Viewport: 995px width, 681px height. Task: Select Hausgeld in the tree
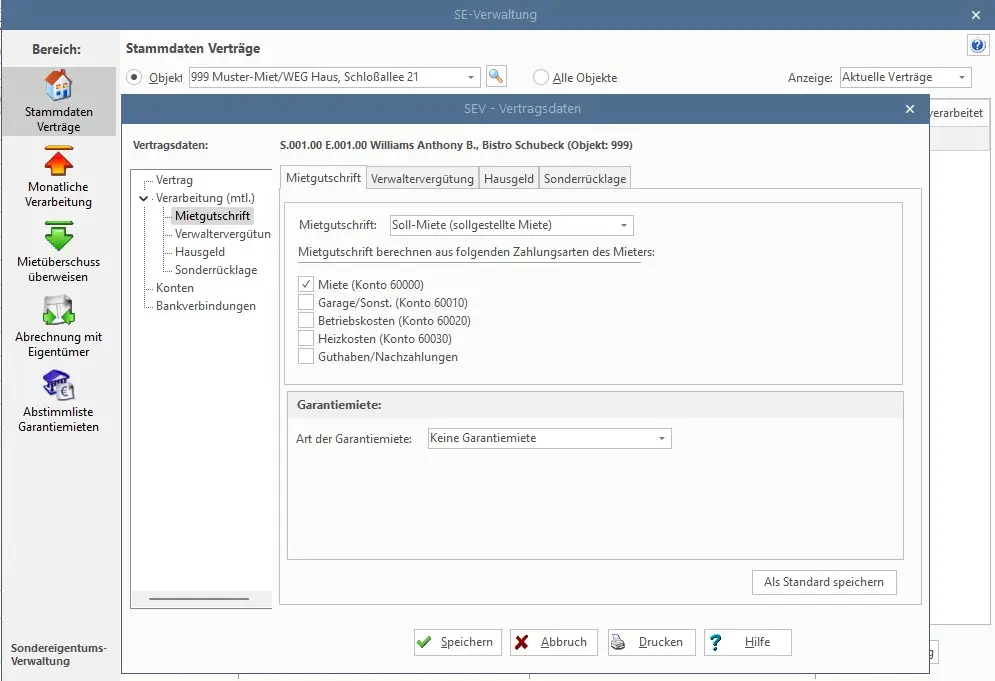pos(200,252)
